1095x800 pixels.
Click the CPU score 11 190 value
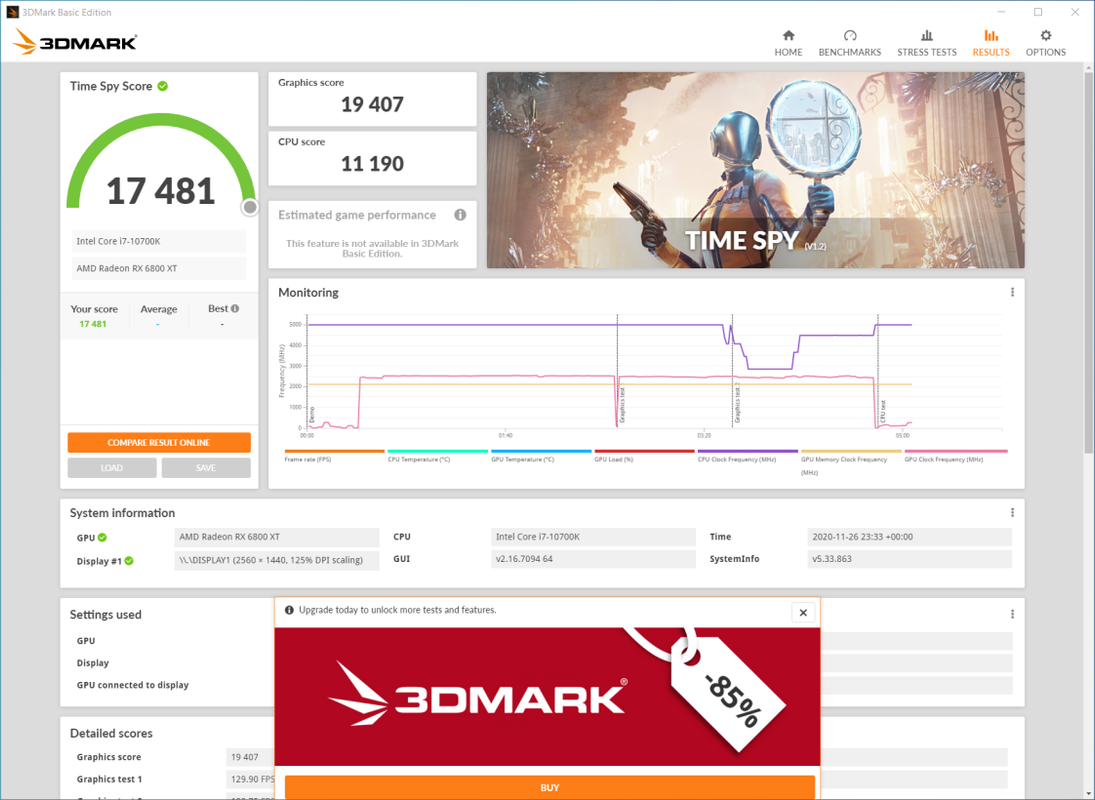click(x=372, y=164)
